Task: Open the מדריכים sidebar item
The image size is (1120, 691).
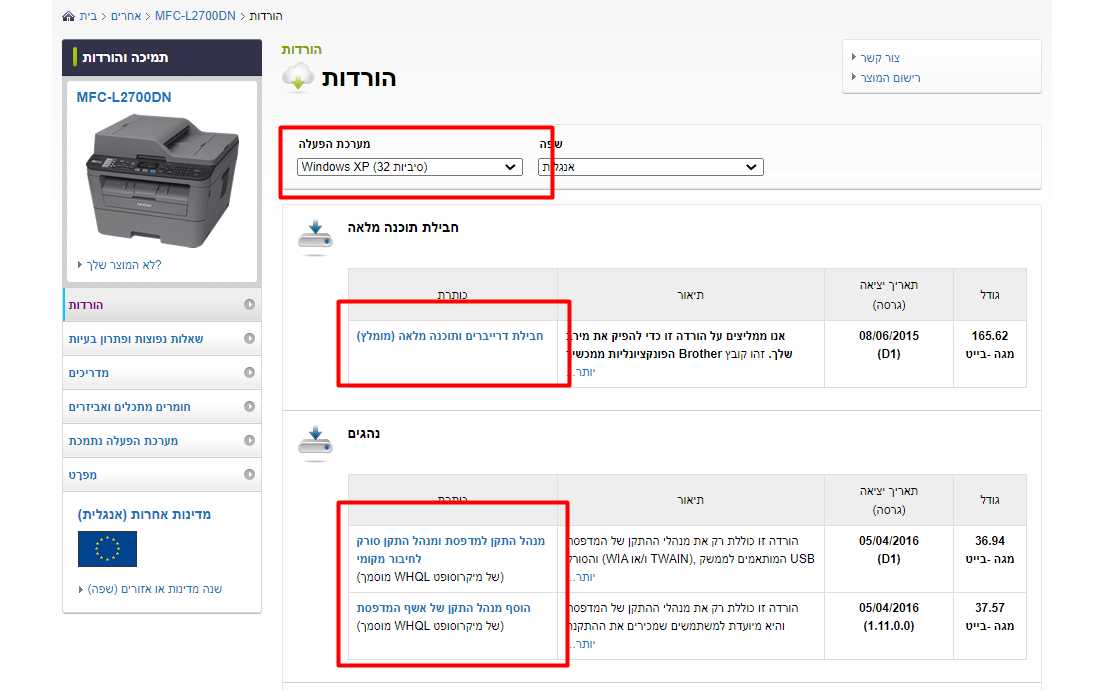Action: point(162,372)
